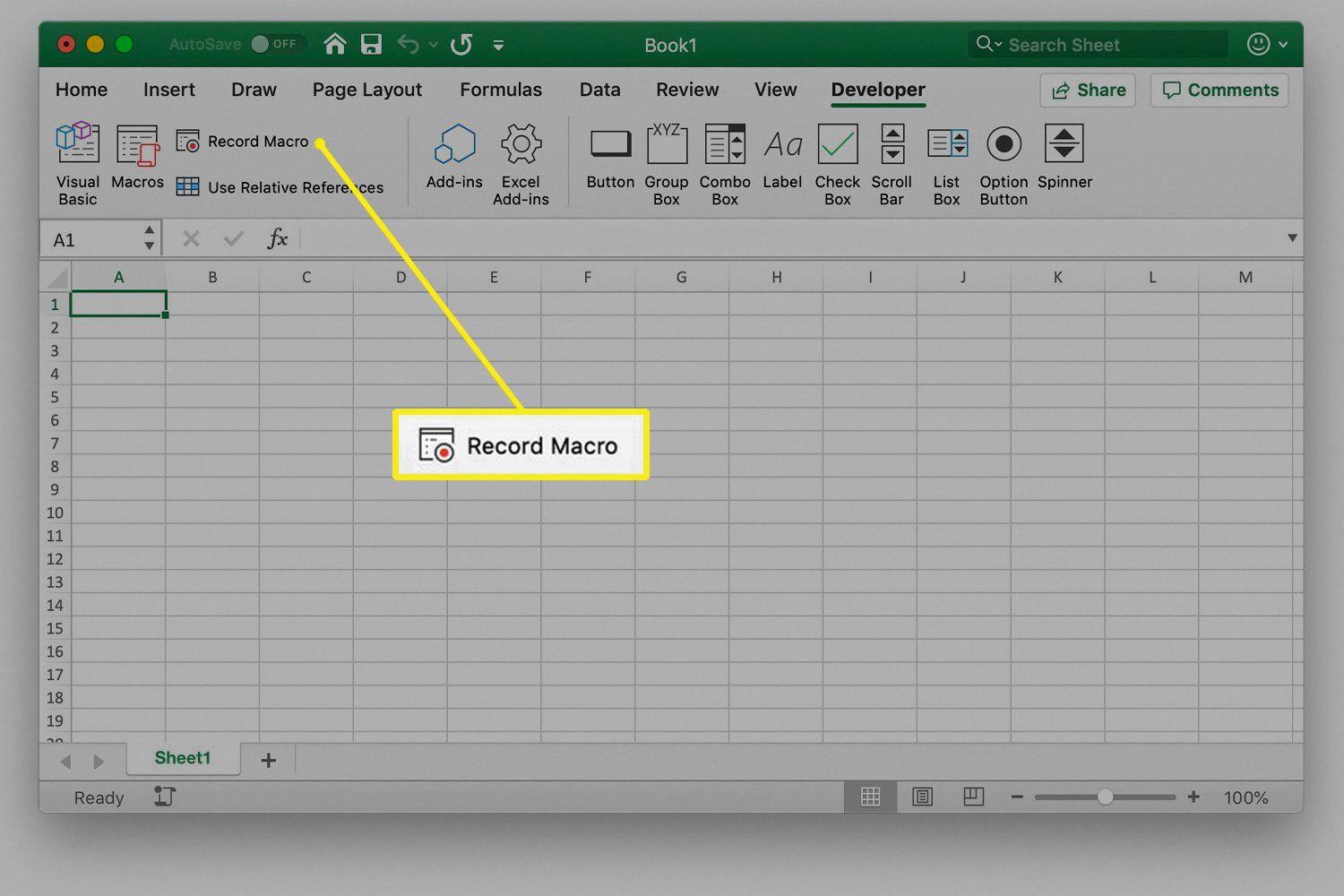Viewport: 1344px width, 896px height.
Task: Click the Home icon in the title bar
Action: tap(335, 44)
